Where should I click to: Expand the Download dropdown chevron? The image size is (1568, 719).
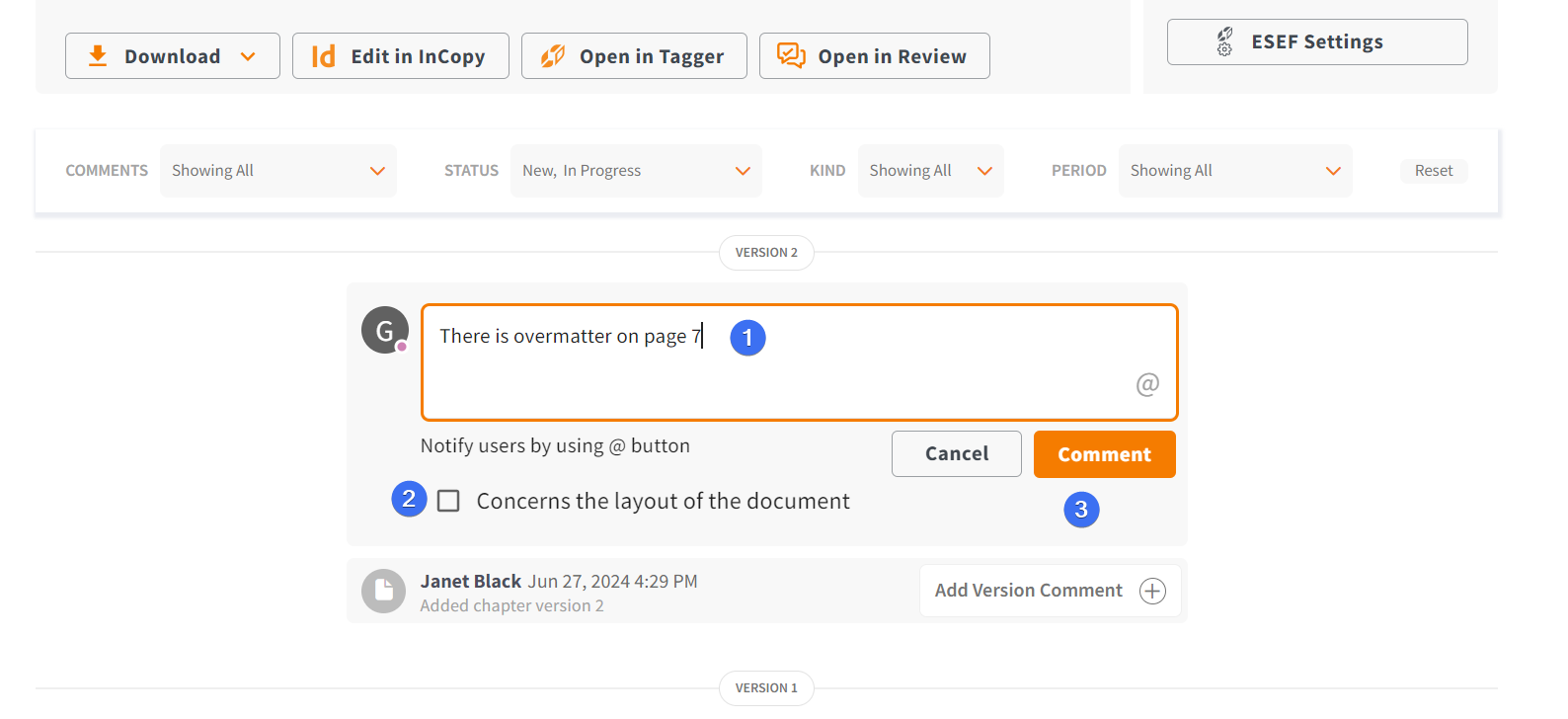pyautogui.click(x=248, y=57)
